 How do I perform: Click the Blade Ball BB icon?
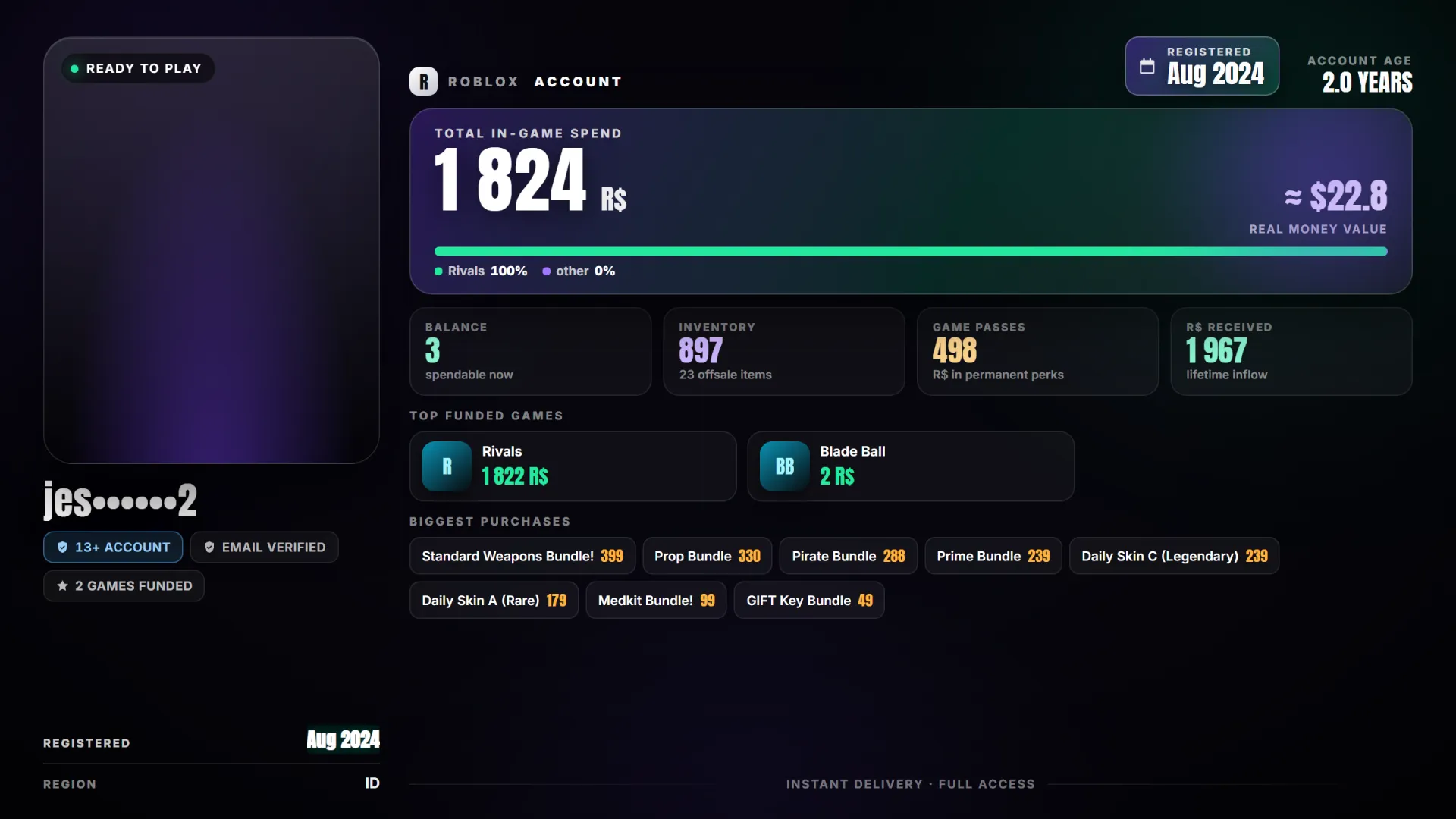coord(784,466)
